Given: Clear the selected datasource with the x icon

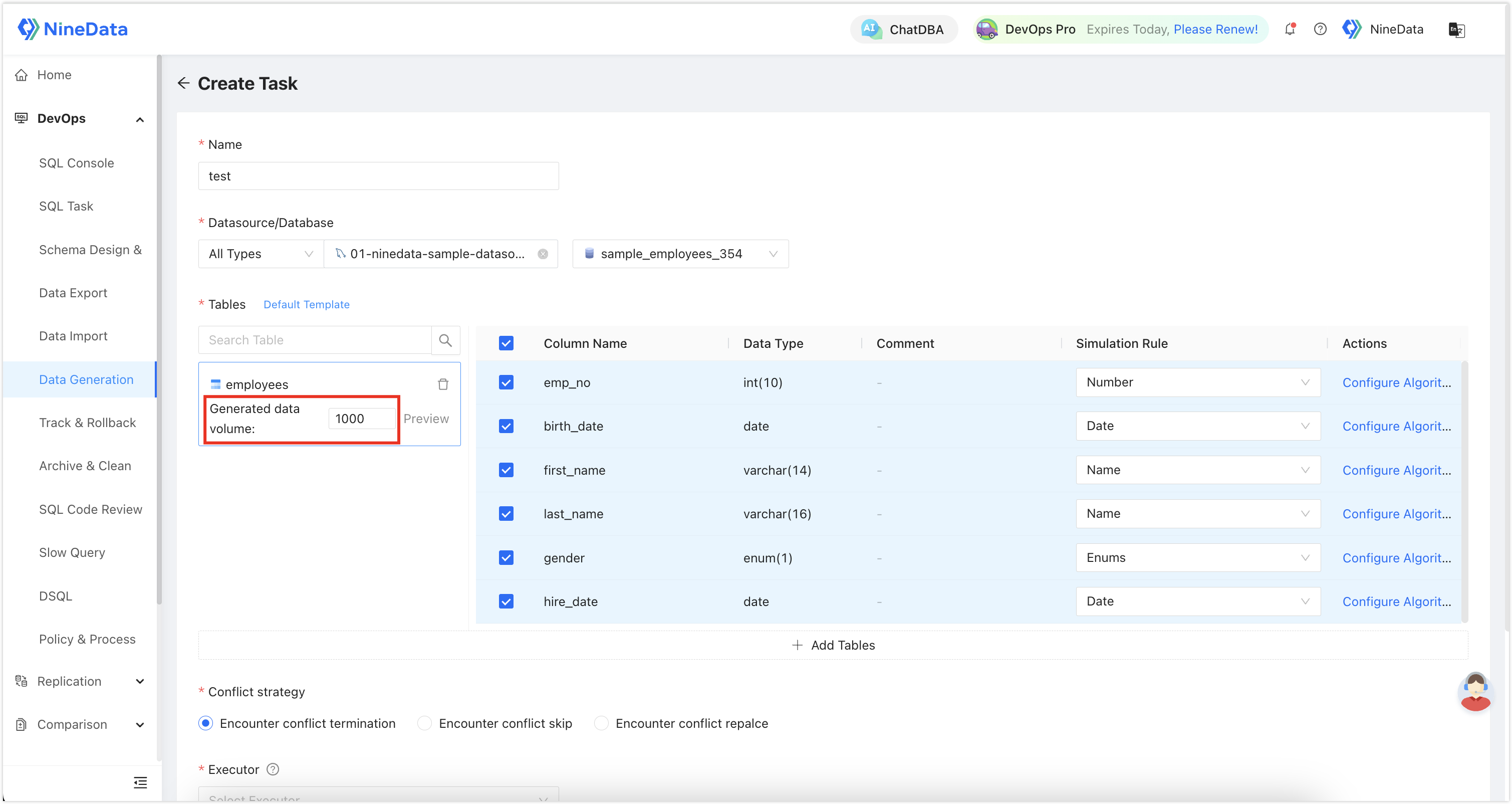Looking at the screenshot, I should [543, 254].
